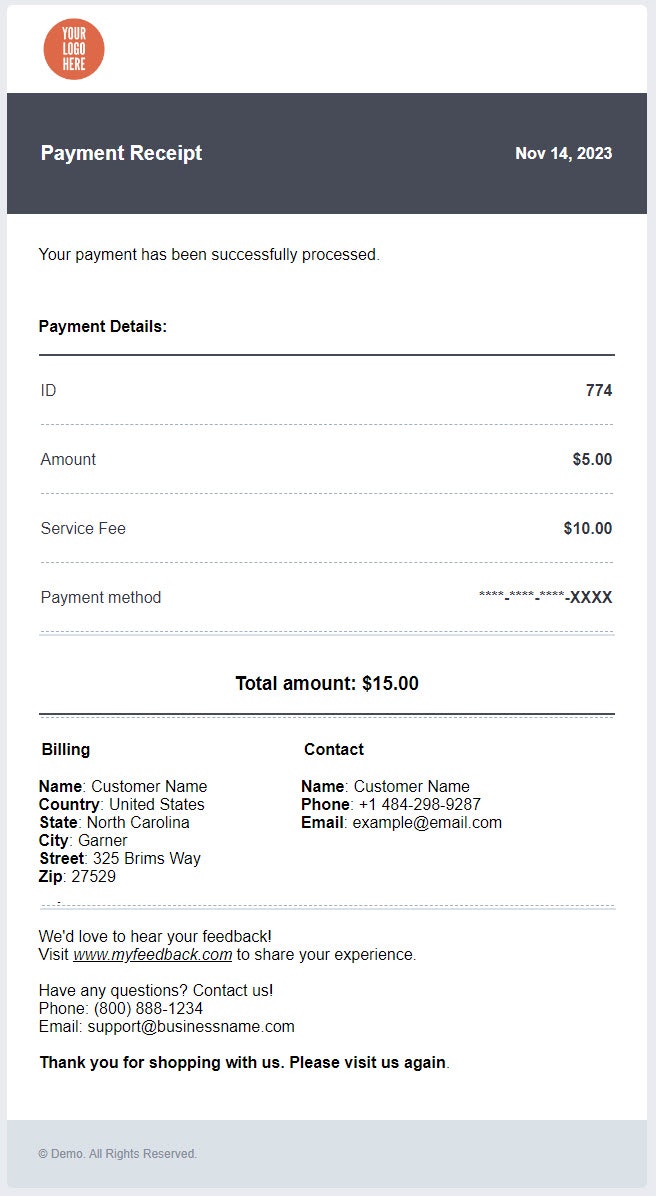
Task: Open the www.myfeedback.com link
Action: point(152,955)
